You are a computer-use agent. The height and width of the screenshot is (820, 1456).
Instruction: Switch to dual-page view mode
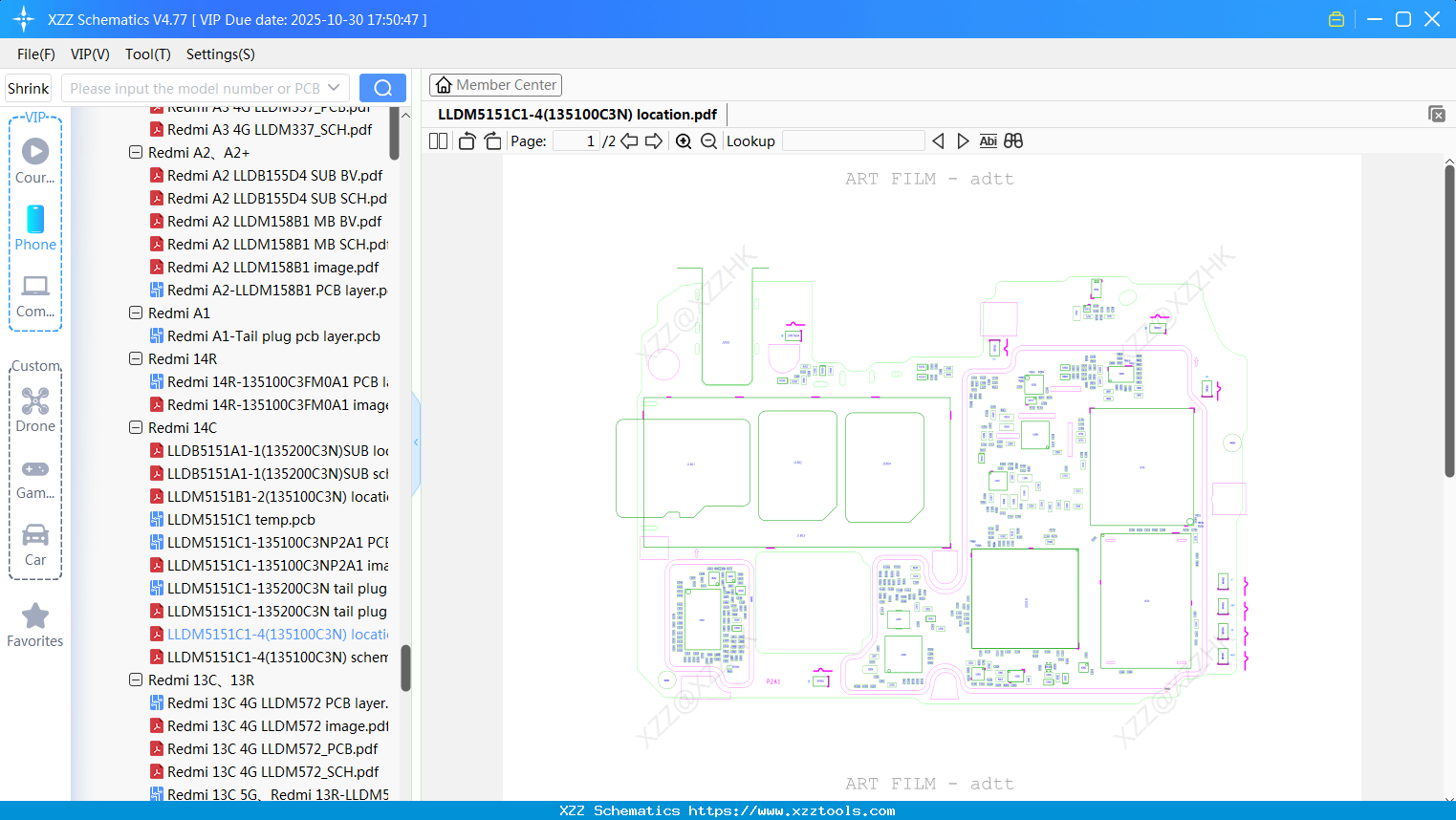tap(437, 140)
